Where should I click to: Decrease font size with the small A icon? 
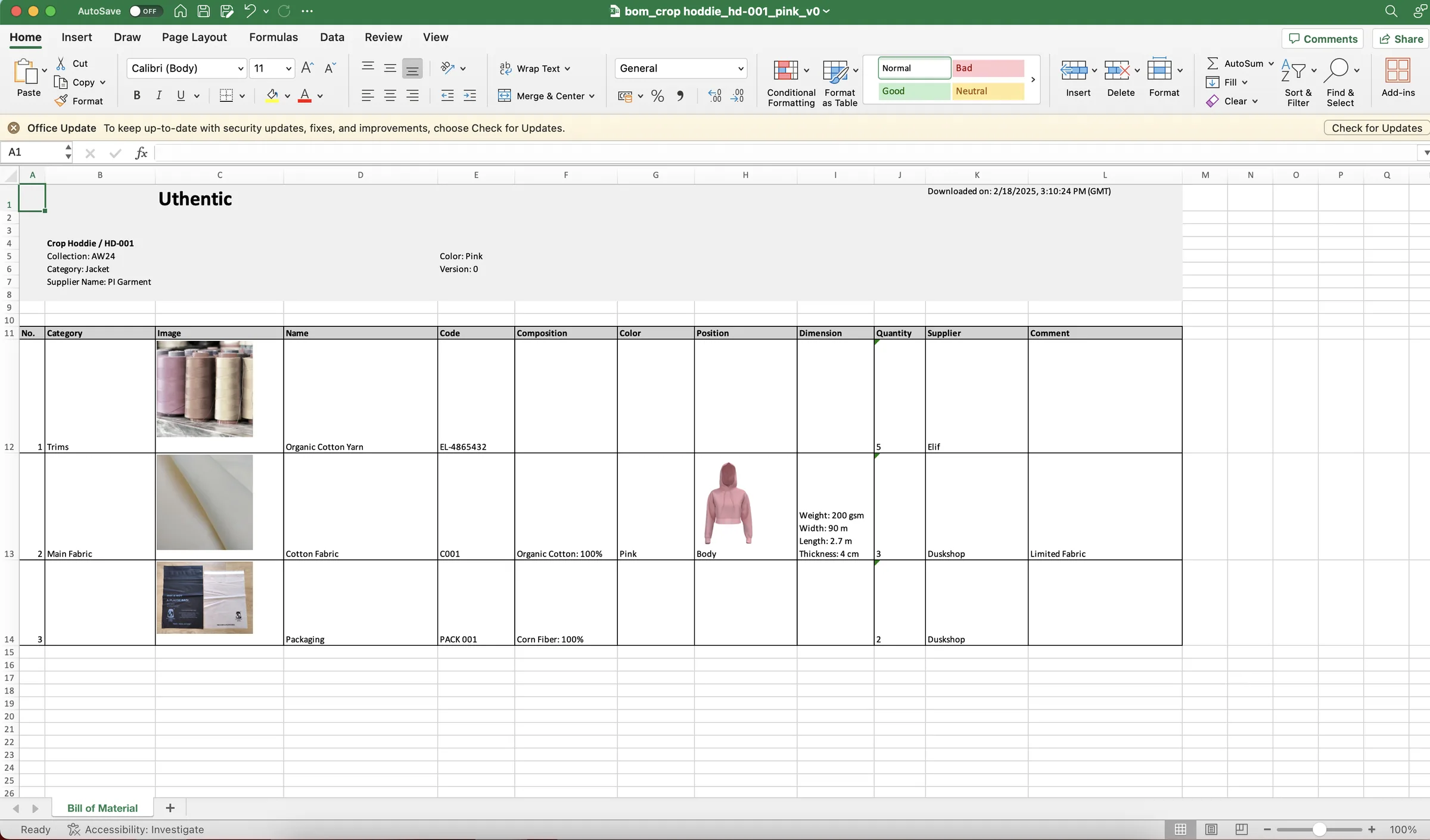click(x=330, y=68)
